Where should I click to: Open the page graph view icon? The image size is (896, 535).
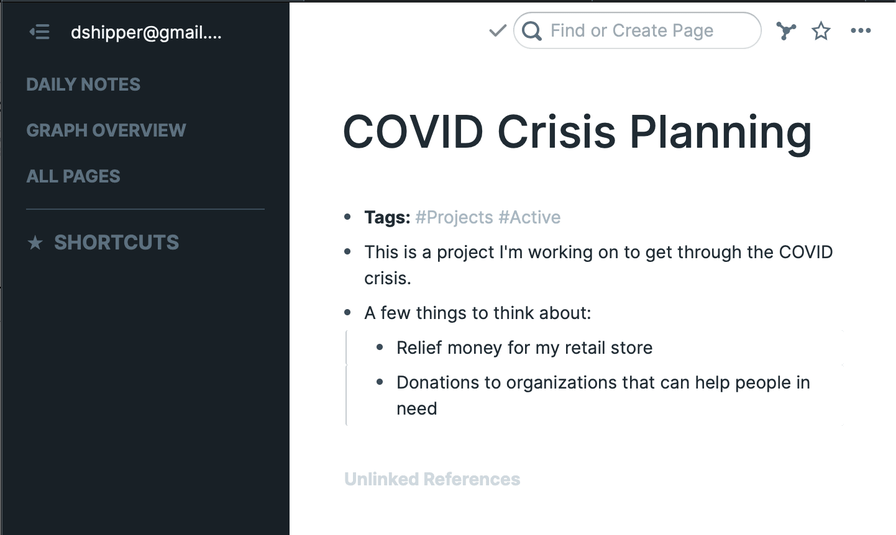(786, 31)
